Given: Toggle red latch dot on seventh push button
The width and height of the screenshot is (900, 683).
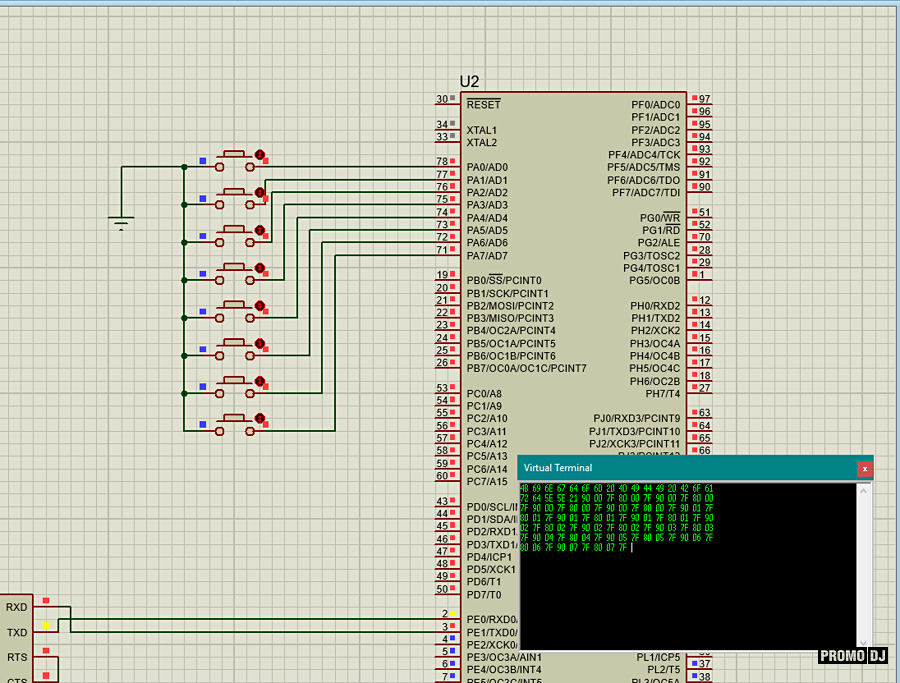Looking at the screenshot, I should (260, 381).
